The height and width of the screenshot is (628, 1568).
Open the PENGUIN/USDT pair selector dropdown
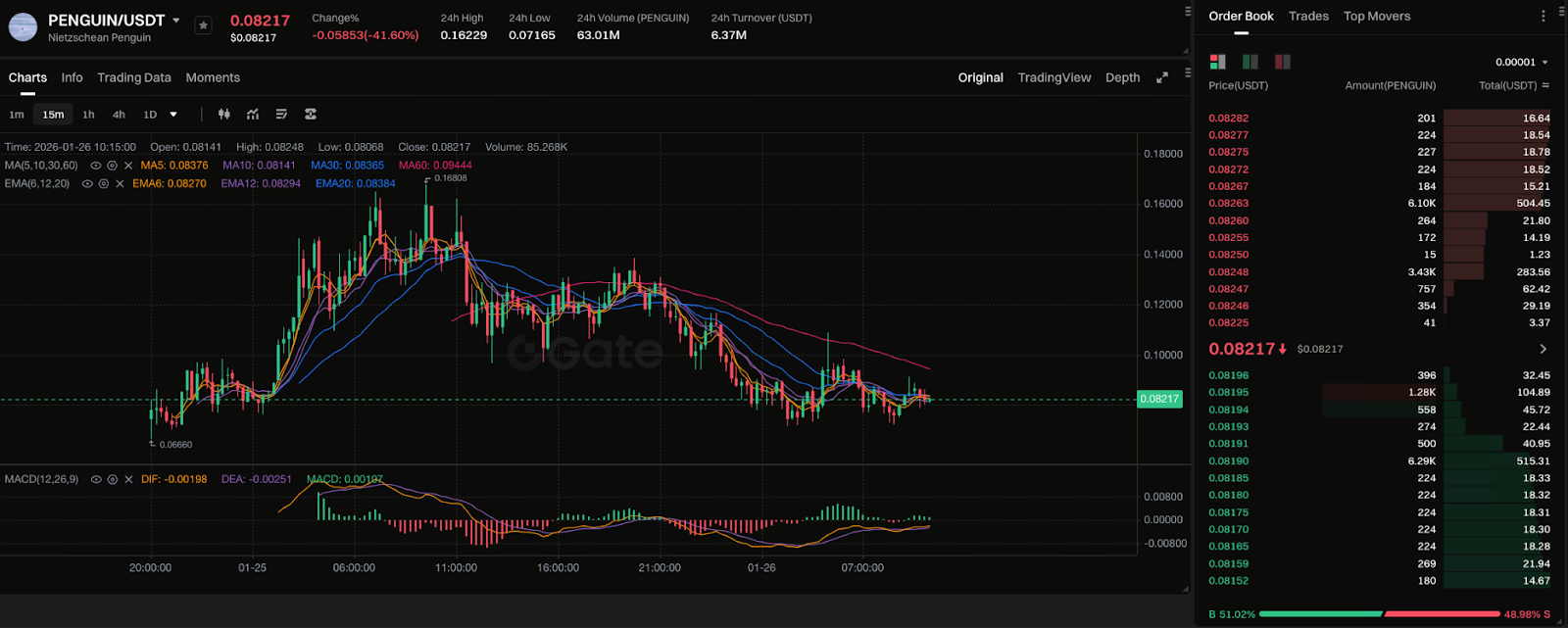tap(176, 21)
